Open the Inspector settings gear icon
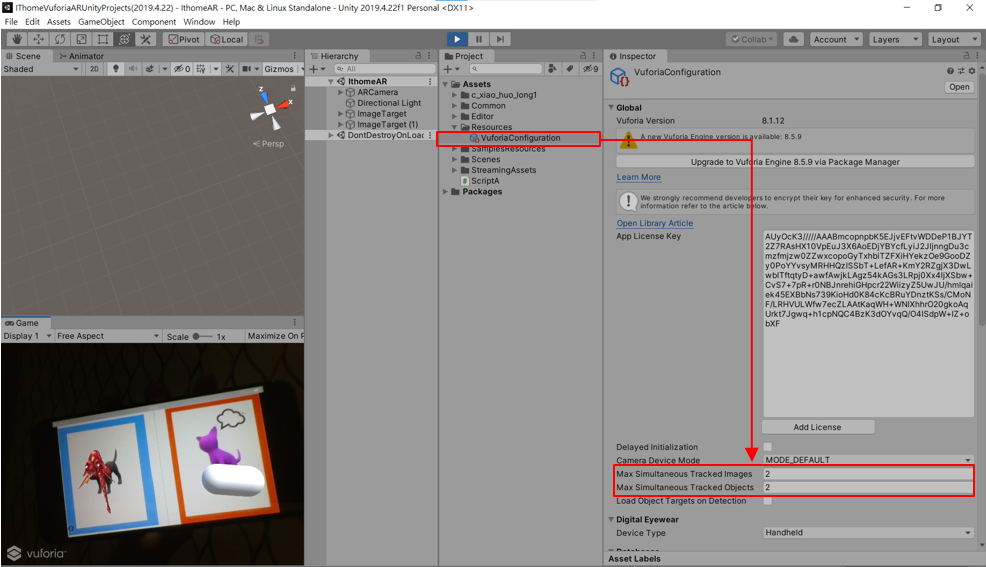 [x=972, y=71]
